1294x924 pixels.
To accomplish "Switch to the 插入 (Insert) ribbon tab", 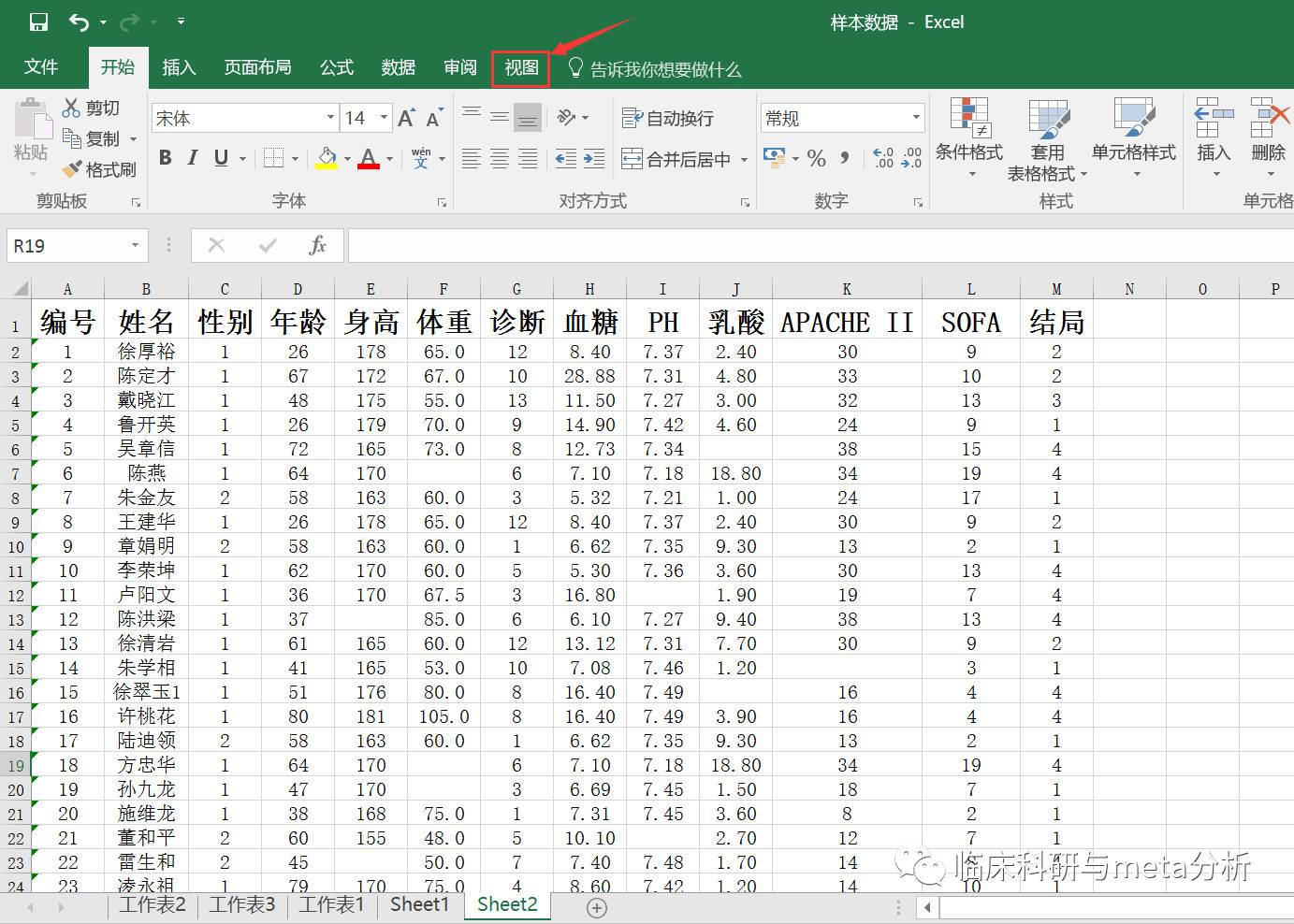I will (179, 67).
